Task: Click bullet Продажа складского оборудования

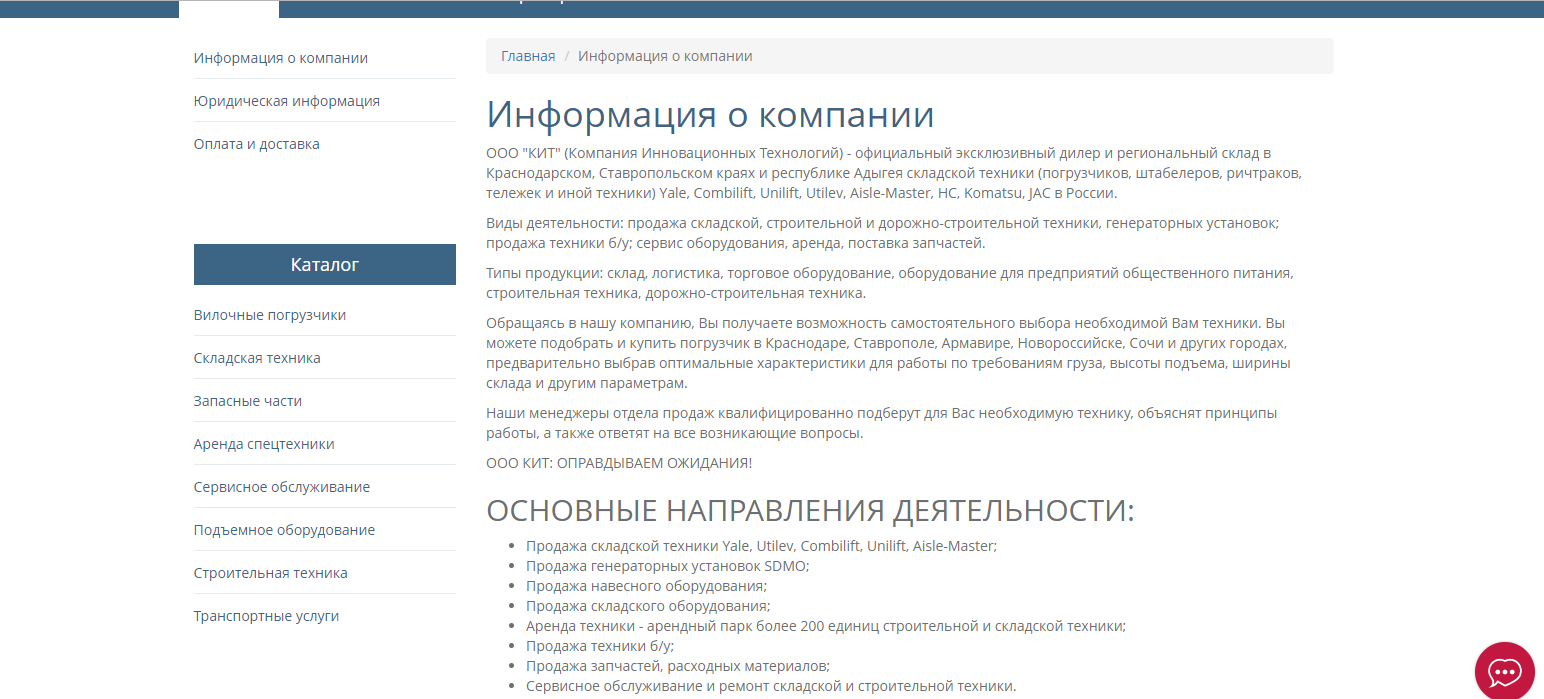Action: pyautogui.click(x=648, y=606)
